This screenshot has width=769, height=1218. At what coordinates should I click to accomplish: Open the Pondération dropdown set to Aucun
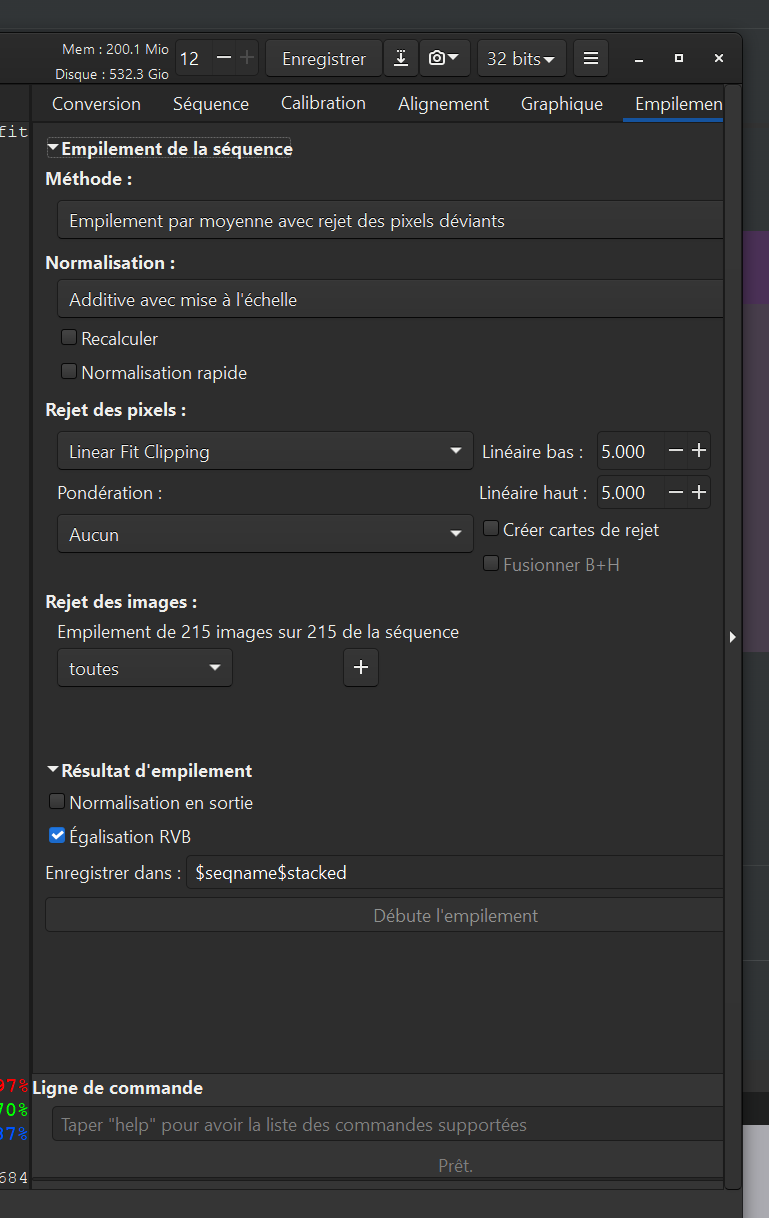click(x=265, y=534)
